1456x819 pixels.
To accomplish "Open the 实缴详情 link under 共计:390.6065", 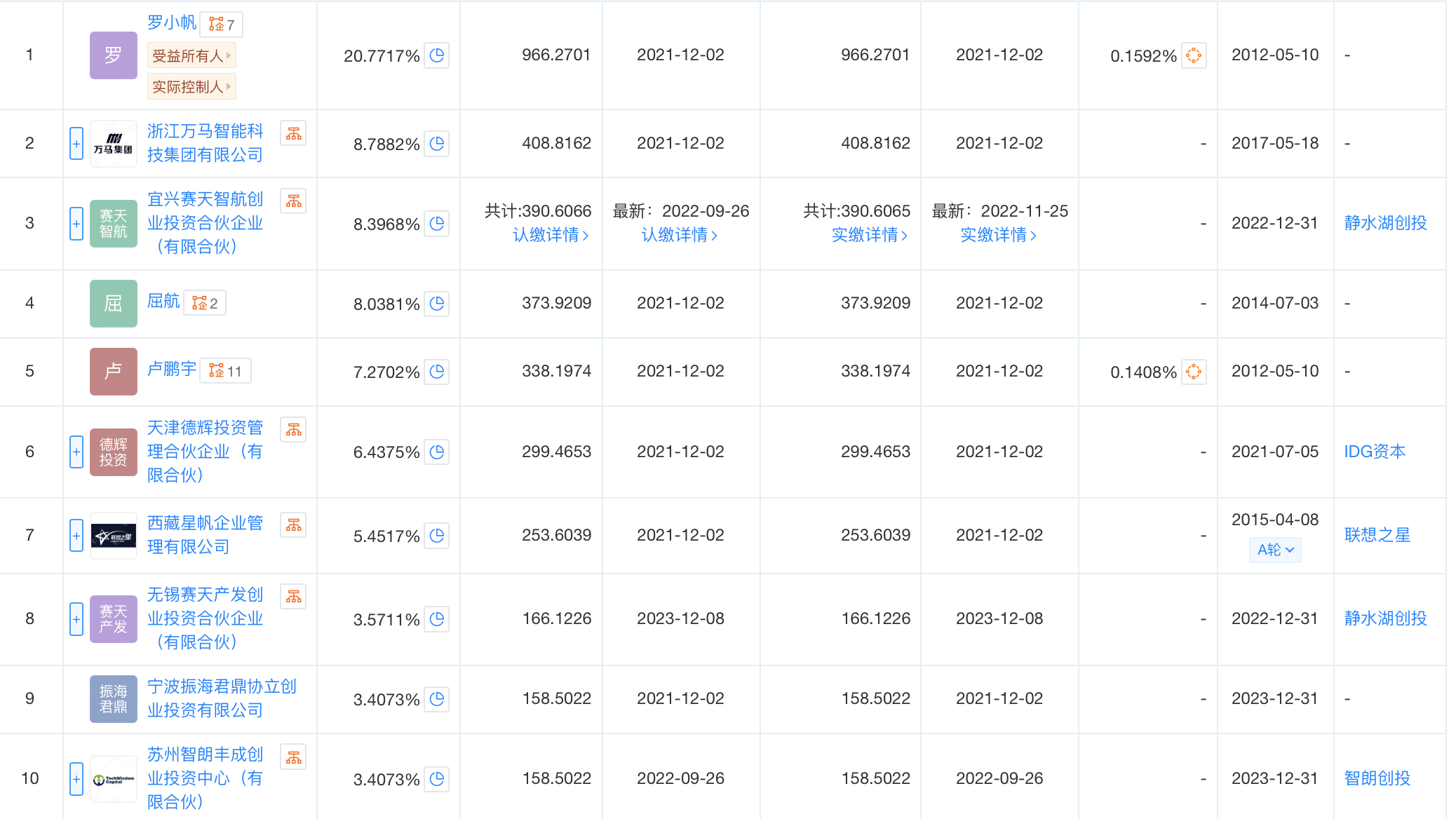I will pos(869,235).
